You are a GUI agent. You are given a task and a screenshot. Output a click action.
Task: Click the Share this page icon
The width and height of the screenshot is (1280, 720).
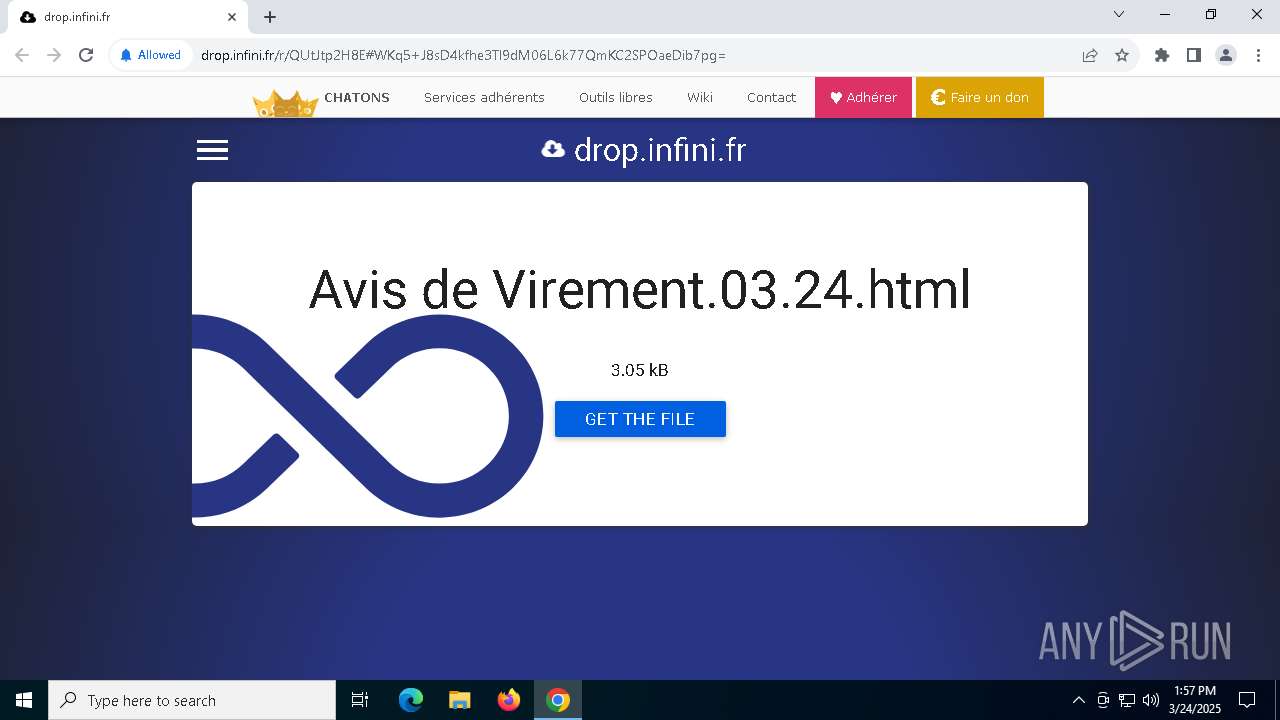[x=1090, y=55]
